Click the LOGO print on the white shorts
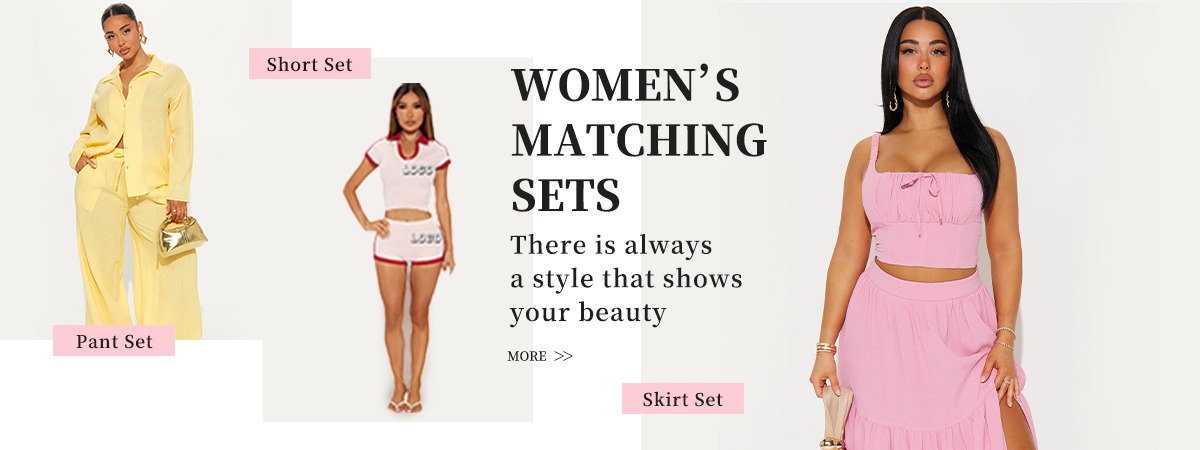 coord(425,238)
